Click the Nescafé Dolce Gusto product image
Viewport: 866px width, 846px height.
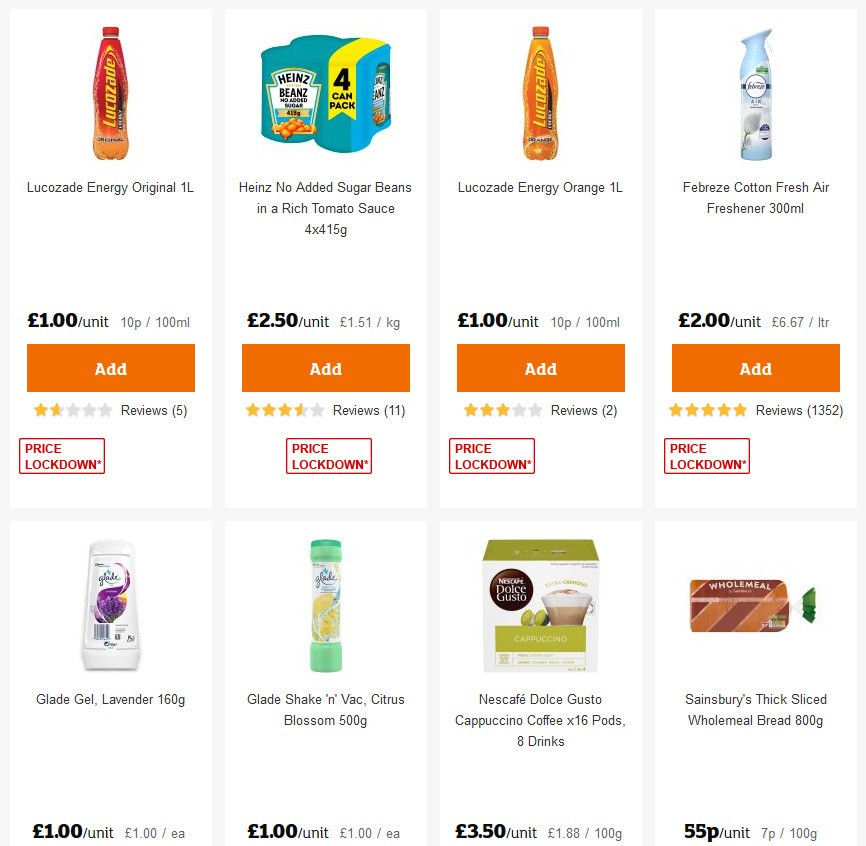pos(540,605)
